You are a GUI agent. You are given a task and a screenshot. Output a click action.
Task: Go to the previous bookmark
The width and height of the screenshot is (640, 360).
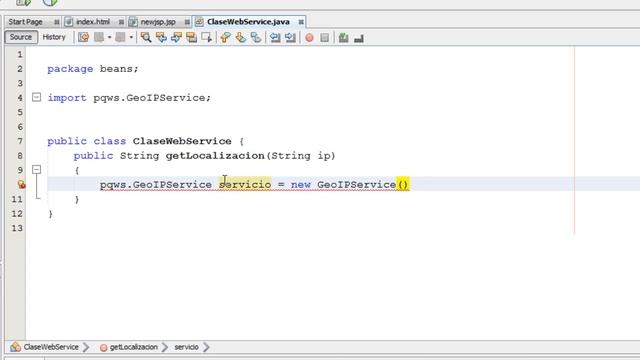pyautogui.click(x=225, y=38)
